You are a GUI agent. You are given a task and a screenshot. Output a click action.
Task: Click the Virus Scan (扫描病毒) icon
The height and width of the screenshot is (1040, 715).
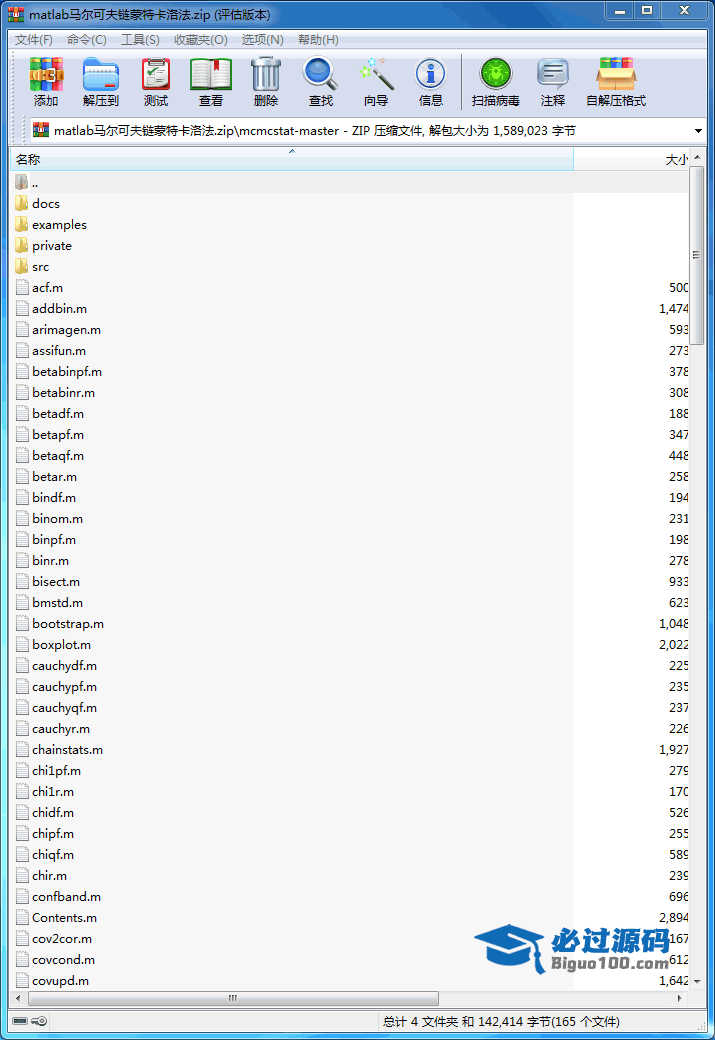pos(495,82)
